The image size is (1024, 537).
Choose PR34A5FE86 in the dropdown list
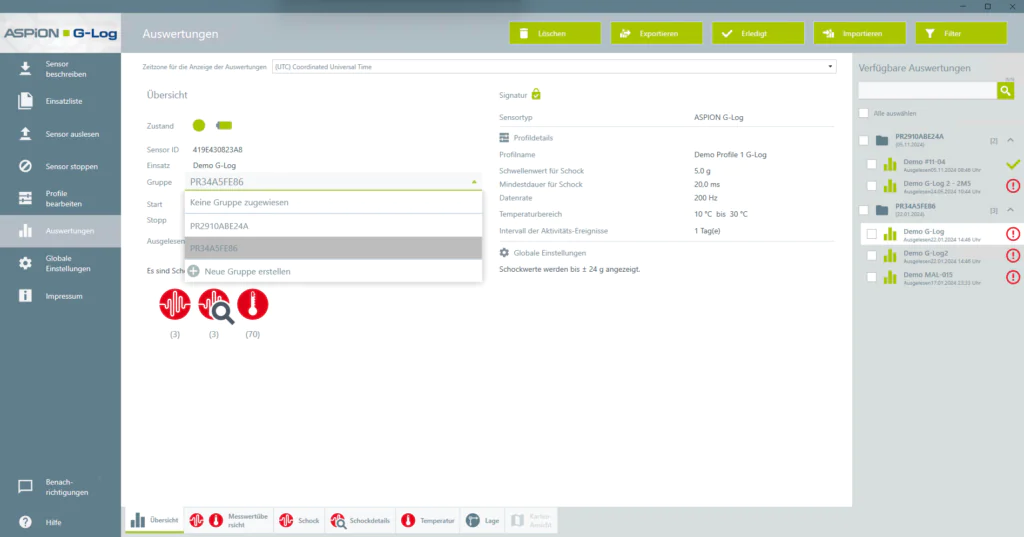click(334, 248)
